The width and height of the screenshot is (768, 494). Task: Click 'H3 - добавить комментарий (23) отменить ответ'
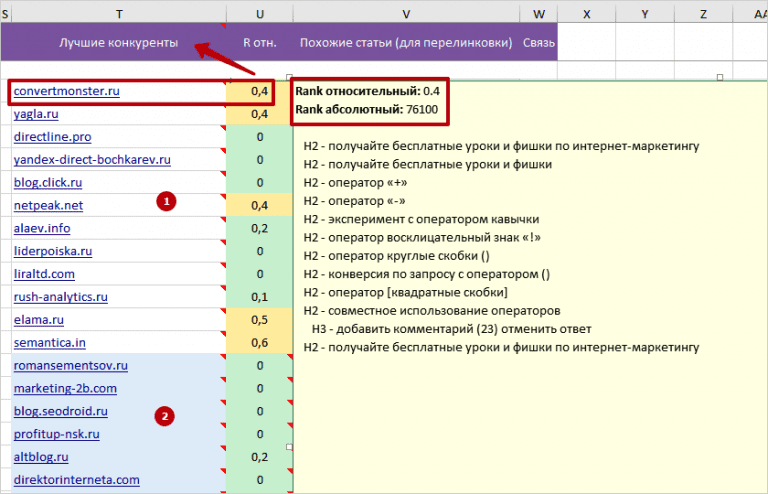click(452, 329)
